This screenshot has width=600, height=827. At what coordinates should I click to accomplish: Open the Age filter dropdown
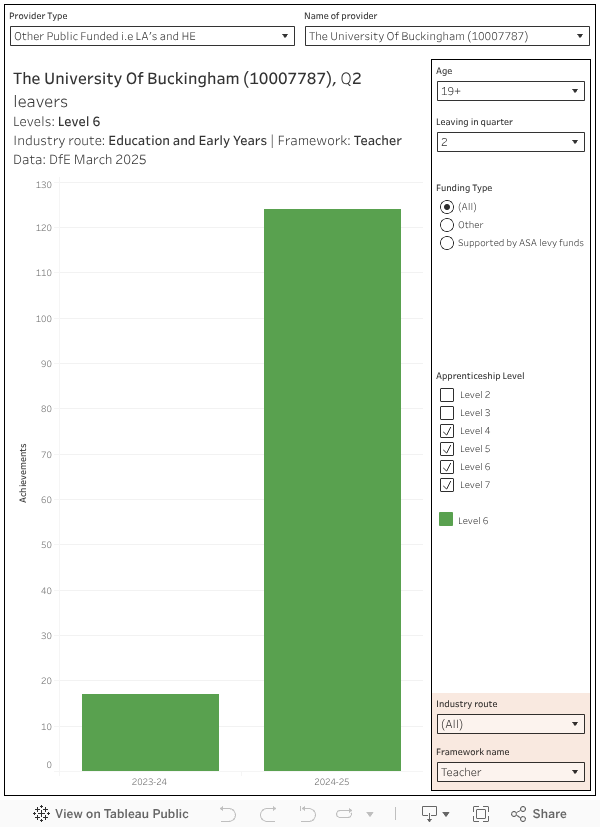[x=510, y=91]
